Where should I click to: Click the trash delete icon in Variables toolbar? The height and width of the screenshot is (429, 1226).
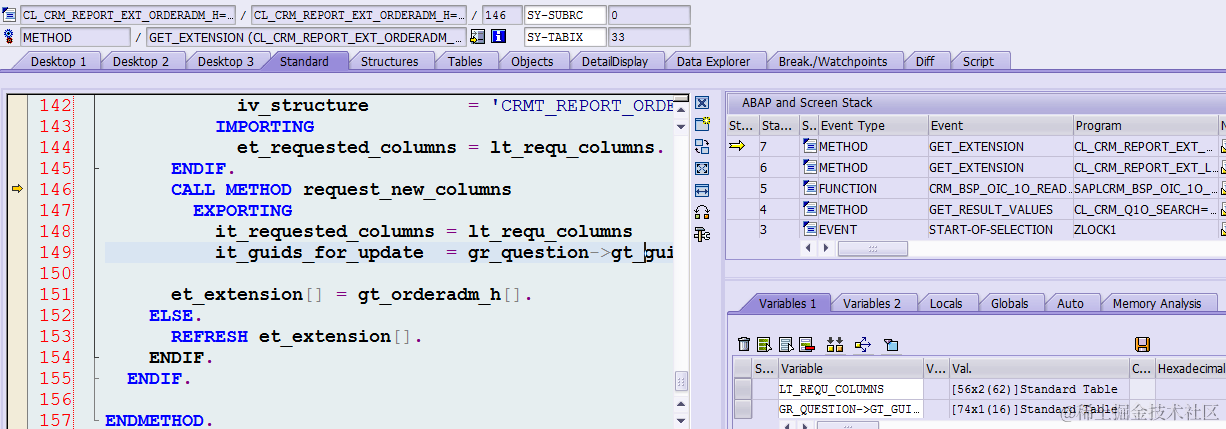tap(743, 345)
